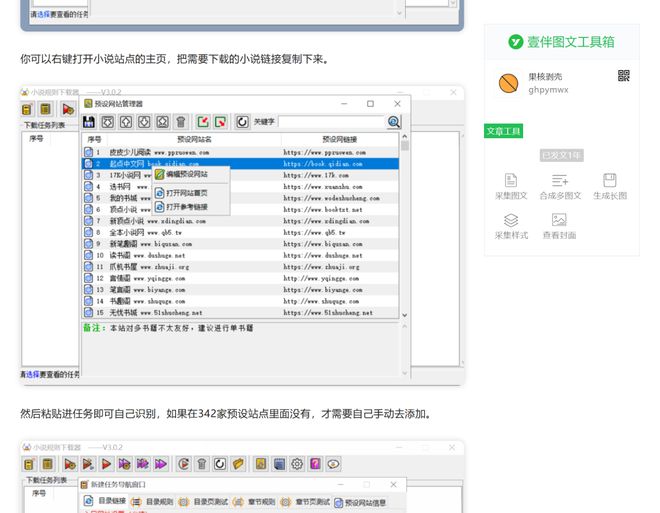Viewport: 660px width, 513px height.
Task: Switch to the 章节规则 tab
Action: [x=254, y=502]
